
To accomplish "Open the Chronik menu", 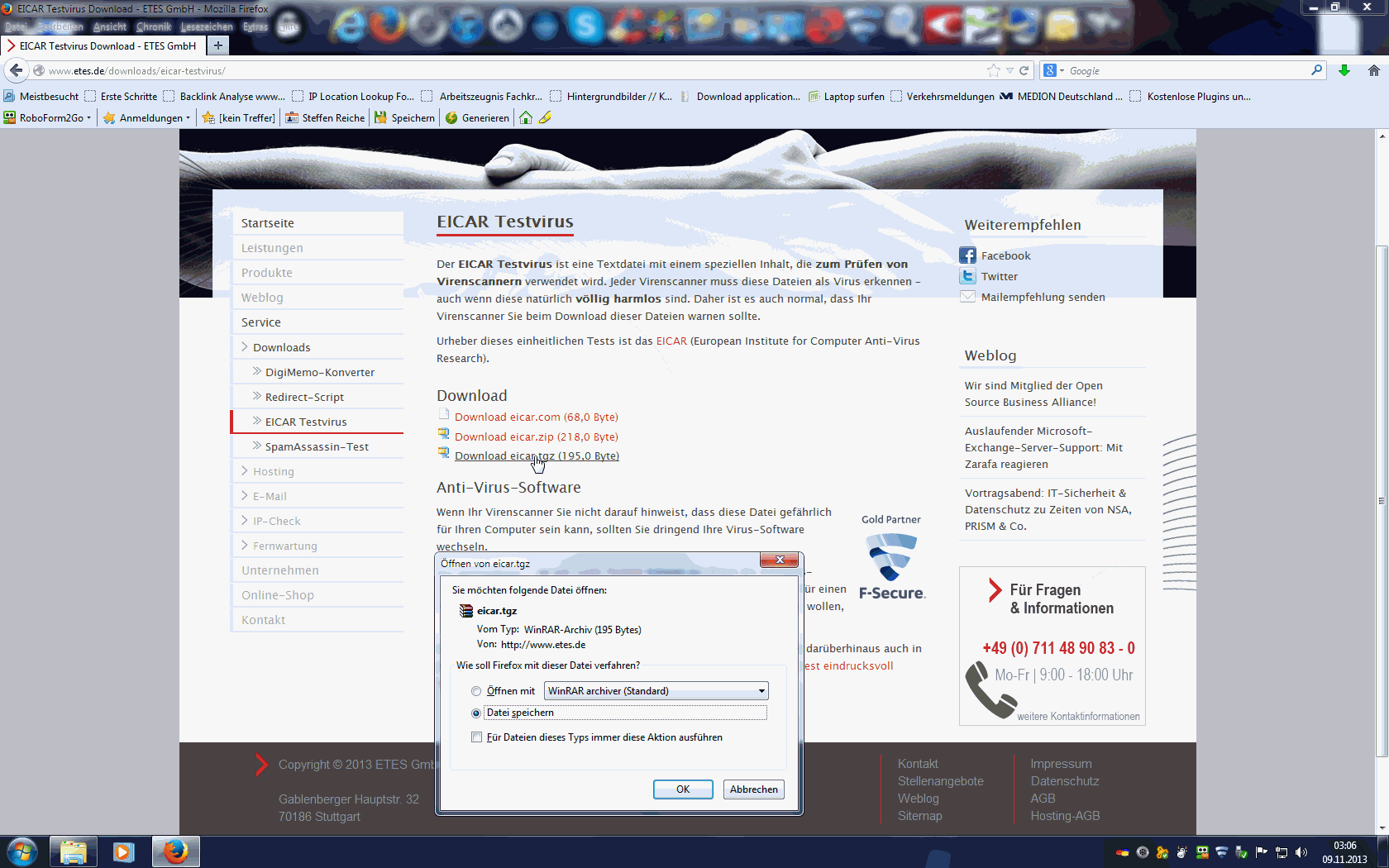I will [x=153, y=27].
